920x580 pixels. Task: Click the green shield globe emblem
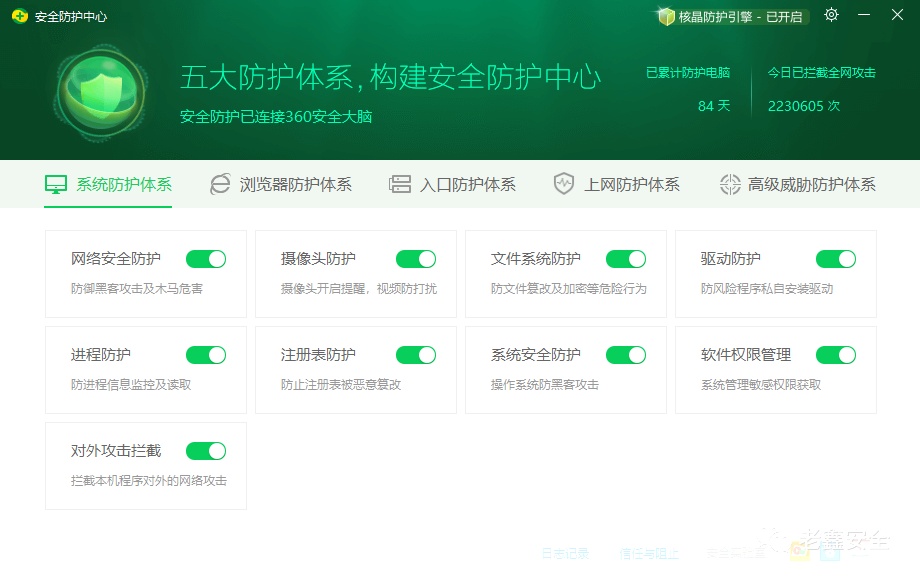pyautogui.click(x=100, y=93)
